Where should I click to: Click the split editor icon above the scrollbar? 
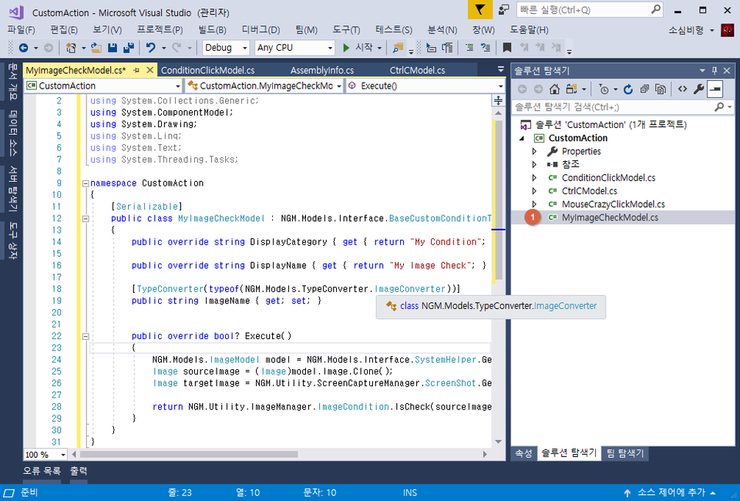498,100
